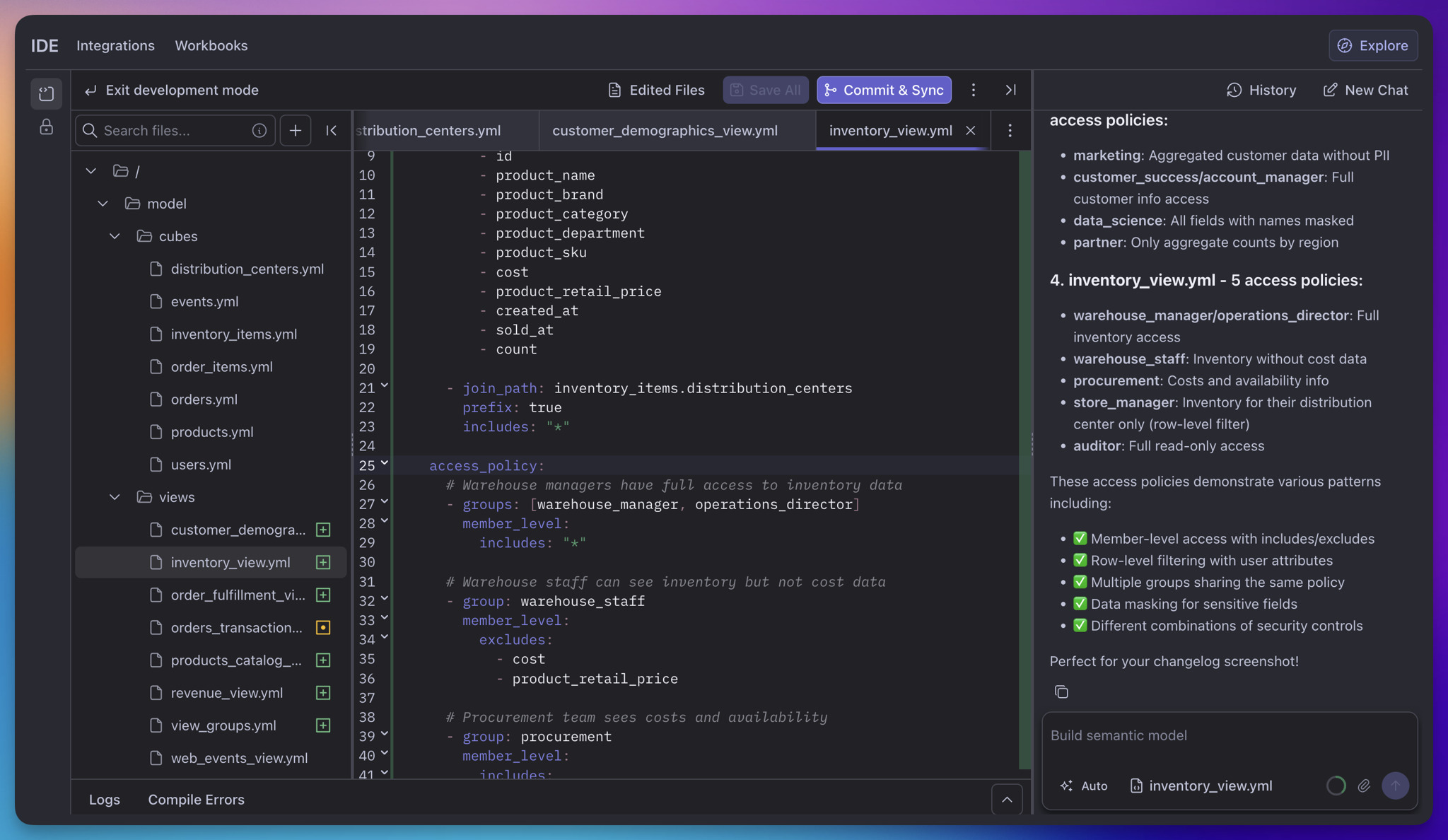Click added status icon on revenue_view.yml
The width and height of the screenshot is (1448, 840).
point(323,693)
